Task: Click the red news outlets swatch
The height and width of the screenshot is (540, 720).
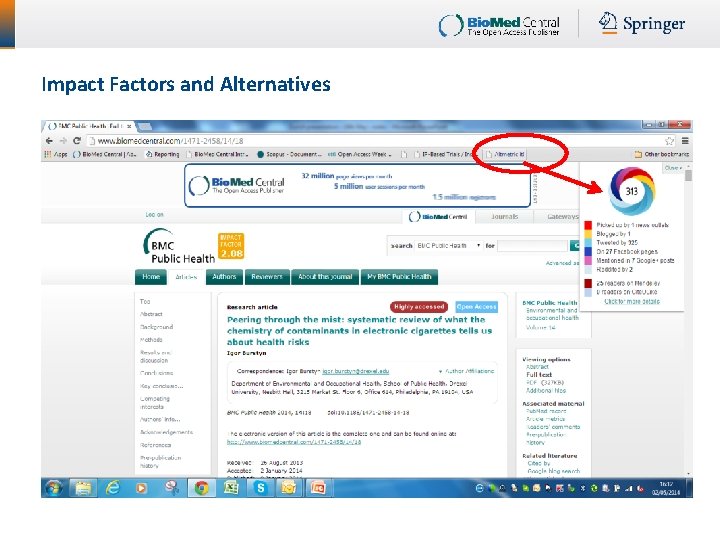Action: pyautogui.click(x=588, y=225)
